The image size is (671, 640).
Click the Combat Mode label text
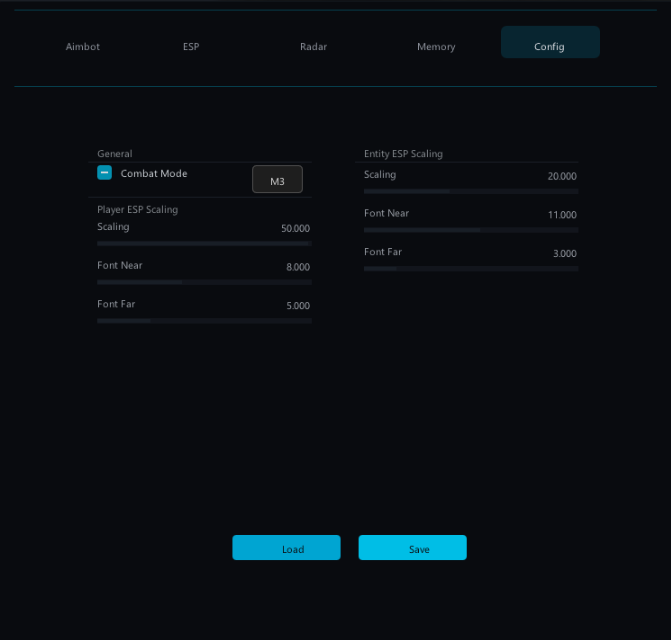click(154, 173)
